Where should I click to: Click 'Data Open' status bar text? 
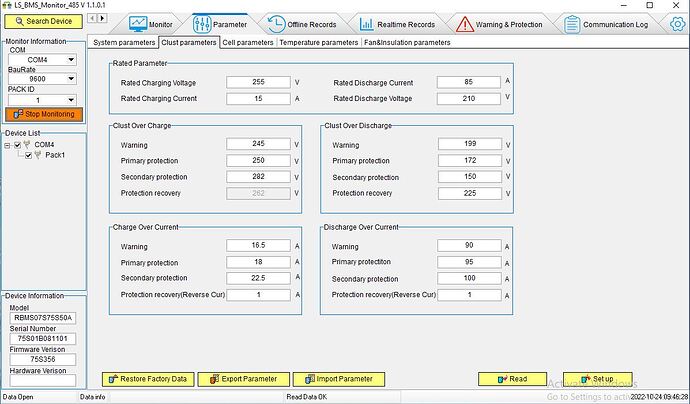click(x=18, y=397)
